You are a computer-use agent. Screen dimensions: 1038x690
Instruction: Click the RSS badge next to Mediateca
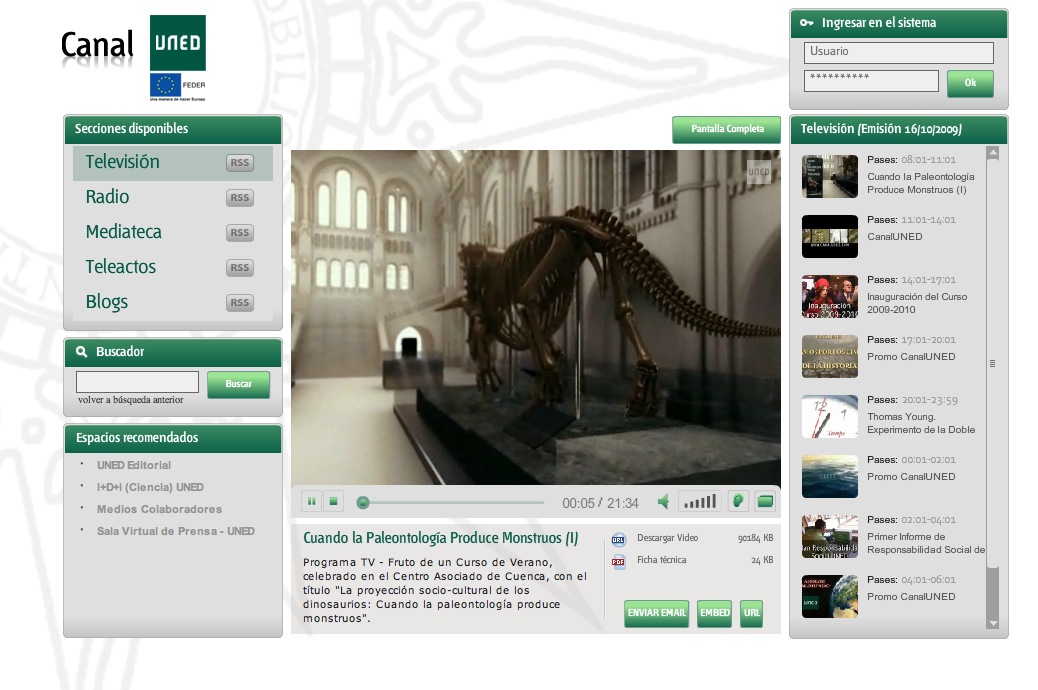click(239, 233)
